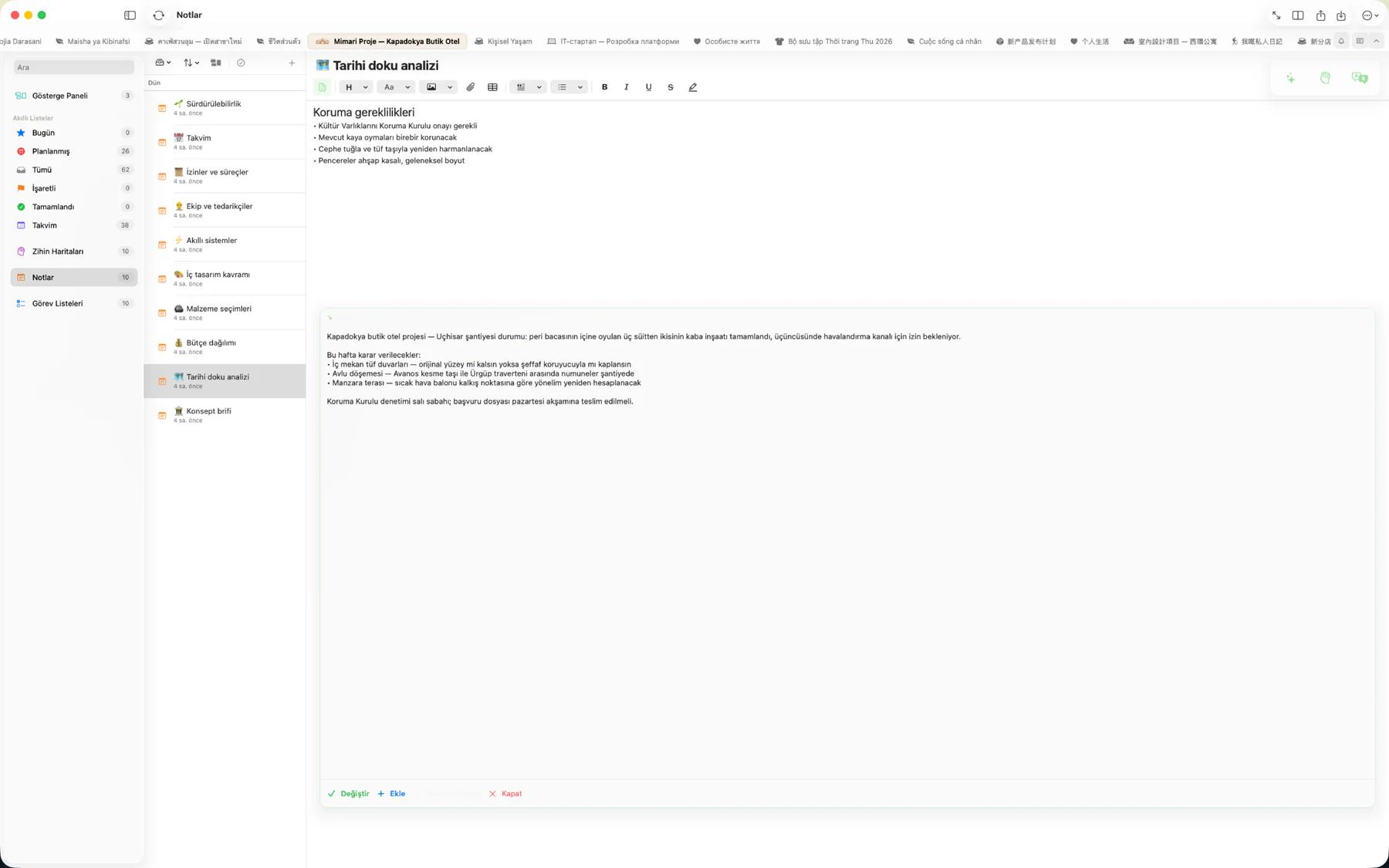
Task: Toggle underline formatting
Action: 648,87
